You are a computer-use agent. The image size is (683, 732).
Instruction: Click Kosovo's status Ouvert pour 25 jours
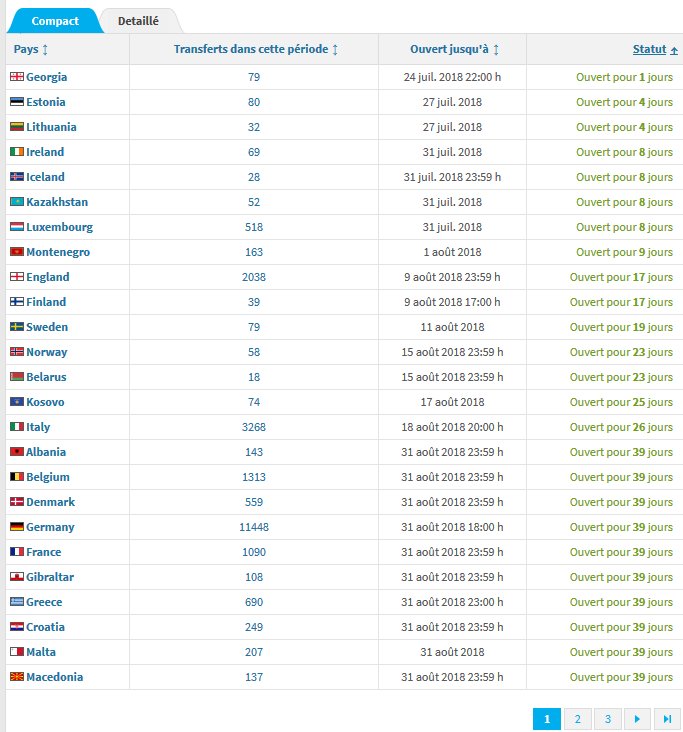click(x=621, y=402)
